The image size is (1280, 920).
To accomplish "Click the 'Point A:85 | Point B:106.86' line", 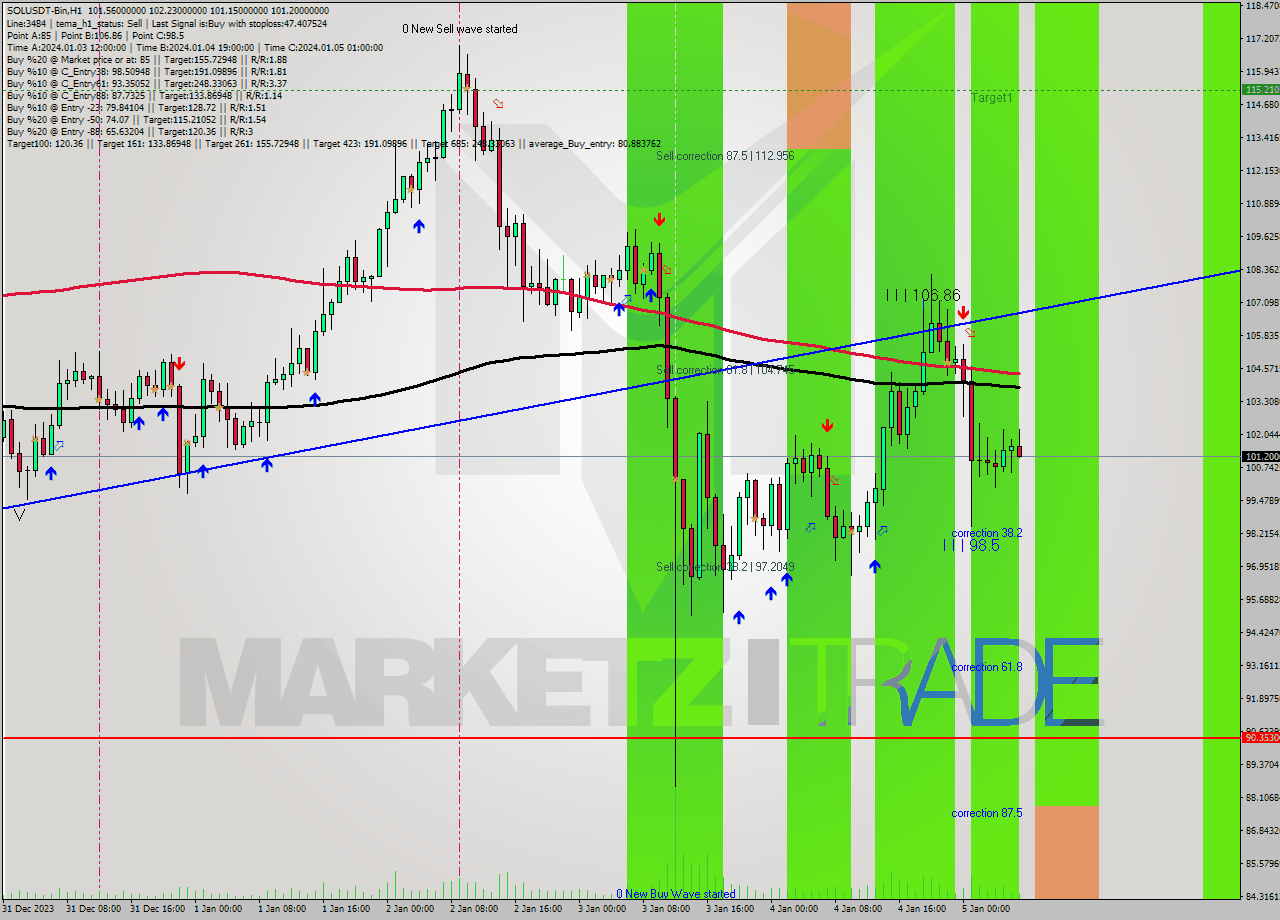I will [x=95, y=35].
